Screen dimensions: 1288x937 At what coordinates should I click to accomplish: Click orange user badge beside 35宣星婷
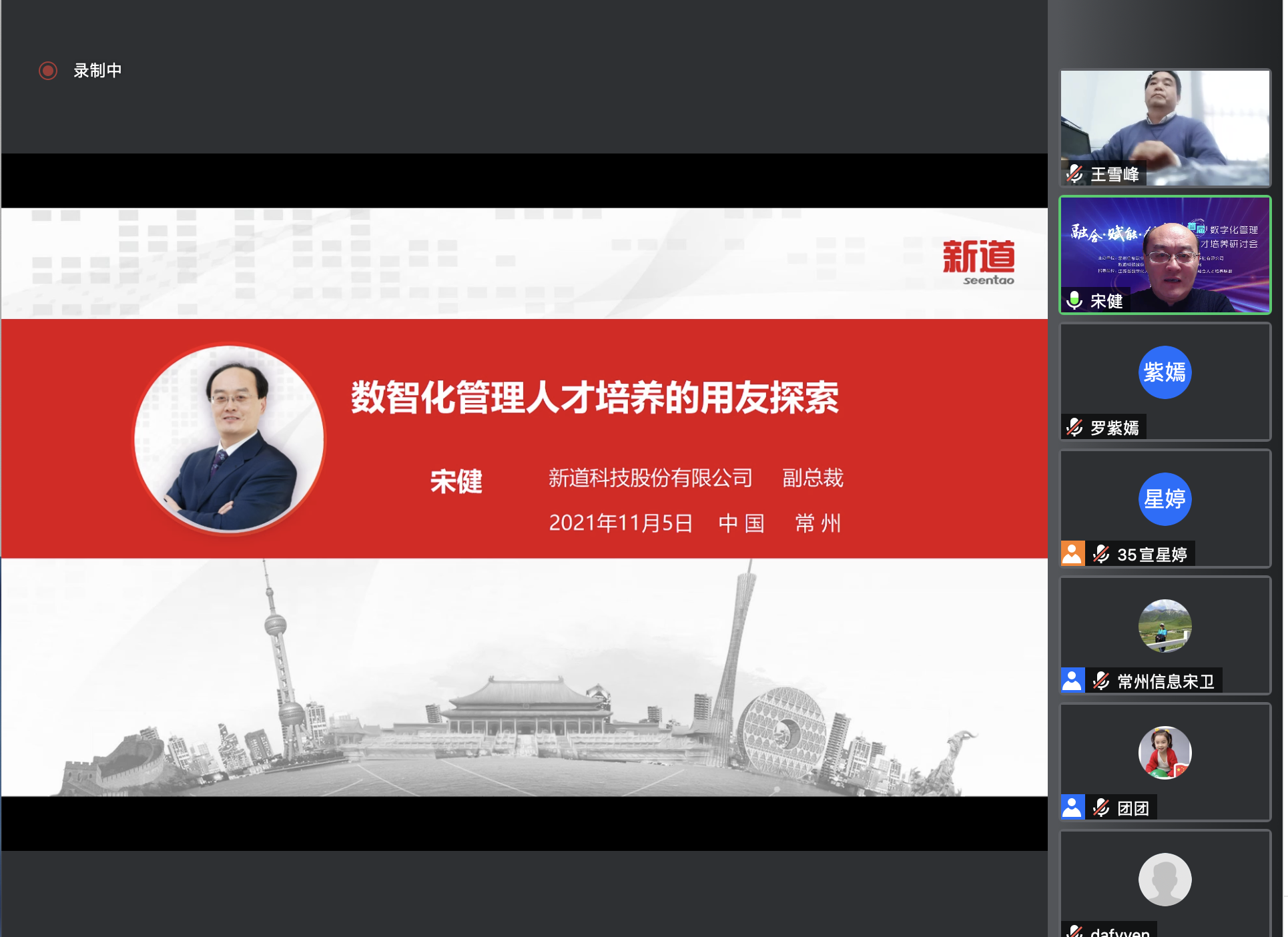pyautogui.click(x=1072, y=554)
